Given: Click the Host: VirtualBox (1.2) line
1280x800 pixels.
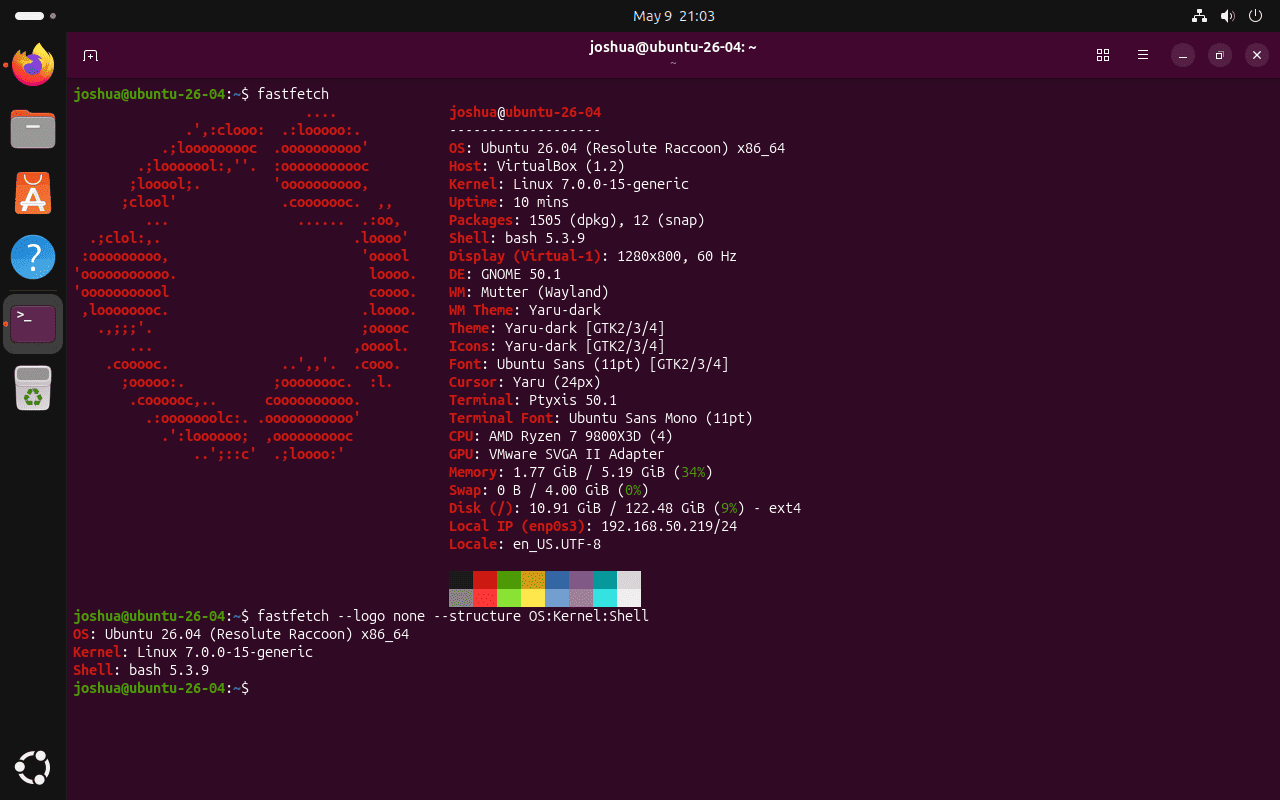Looking at the screenshot, I should point(537,166).
